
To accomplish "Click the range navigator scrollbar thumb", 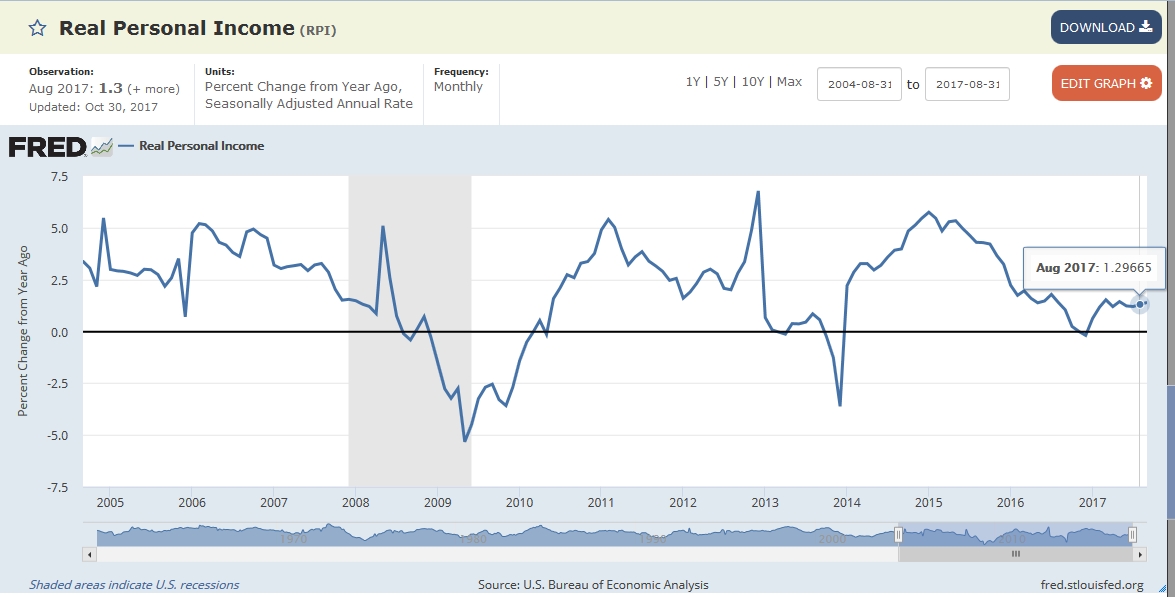I will pos(1014,553).
